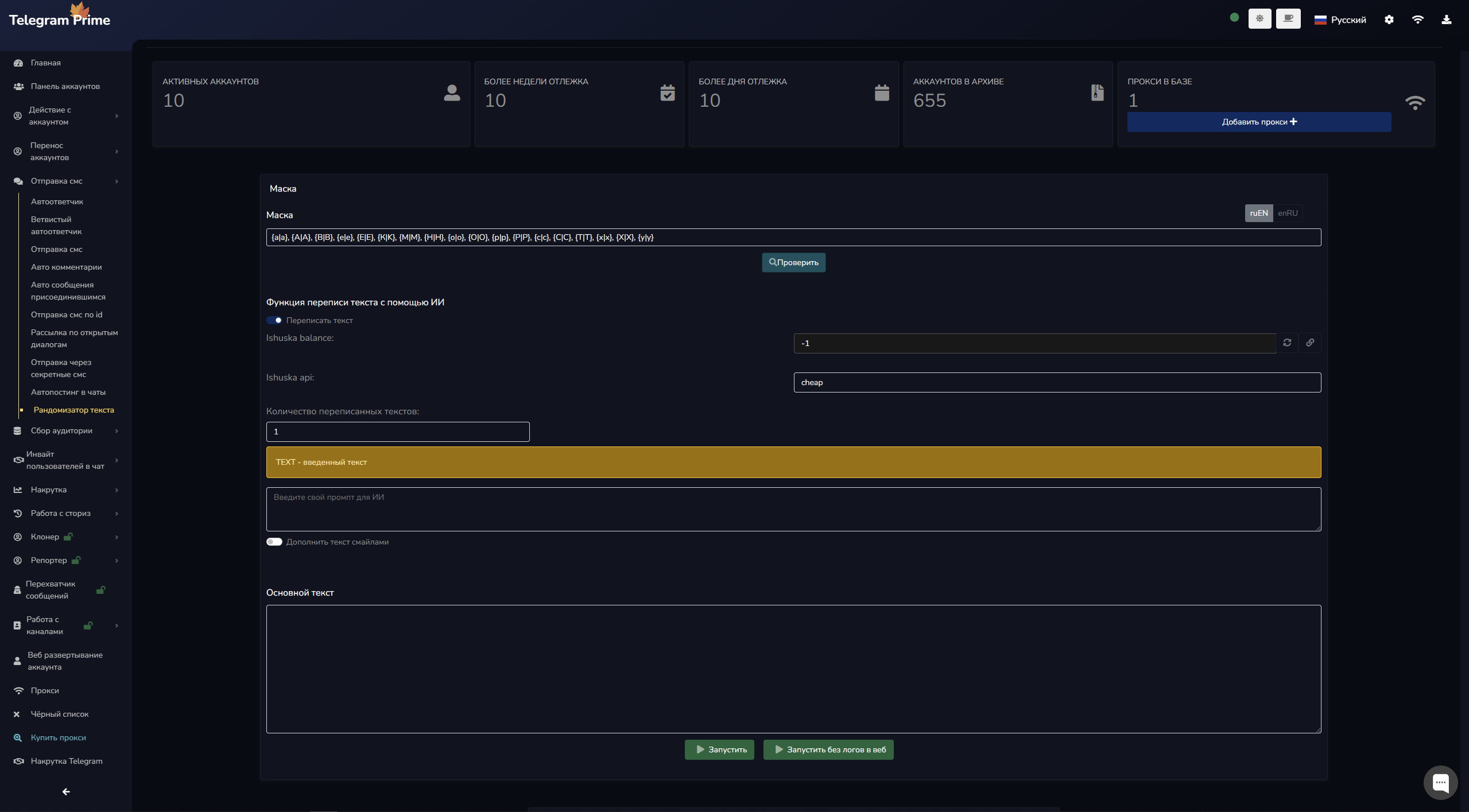Click the Запустить button
The image size is (1469, 812).
pyautogui.click(x=719, y=749)
